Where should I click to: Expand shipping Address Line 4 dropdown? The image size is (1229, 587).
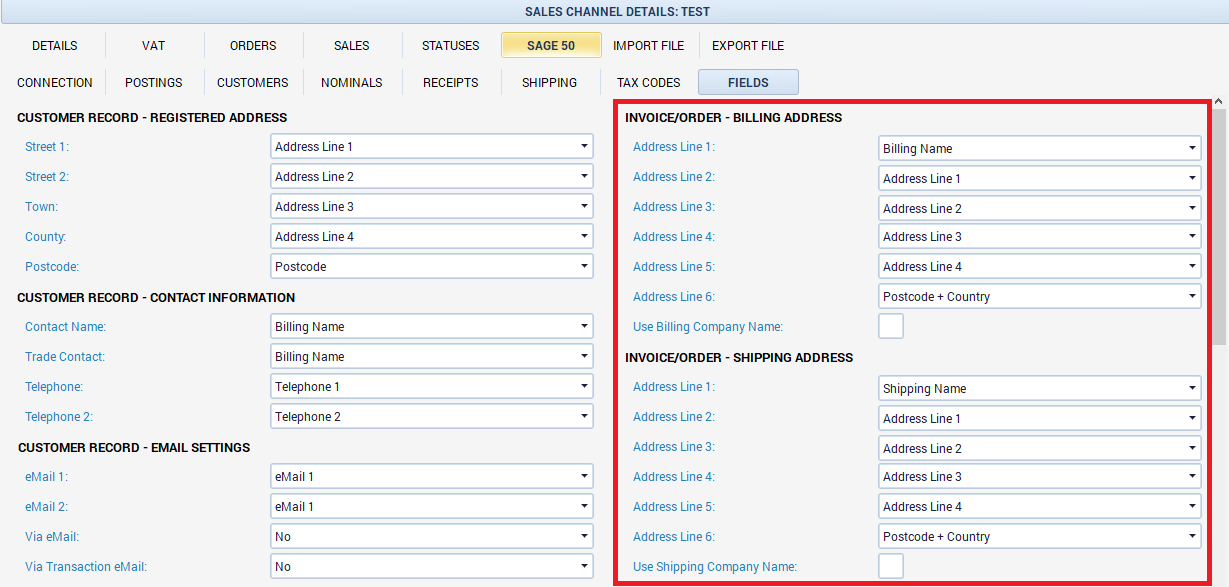(1040, 477)
